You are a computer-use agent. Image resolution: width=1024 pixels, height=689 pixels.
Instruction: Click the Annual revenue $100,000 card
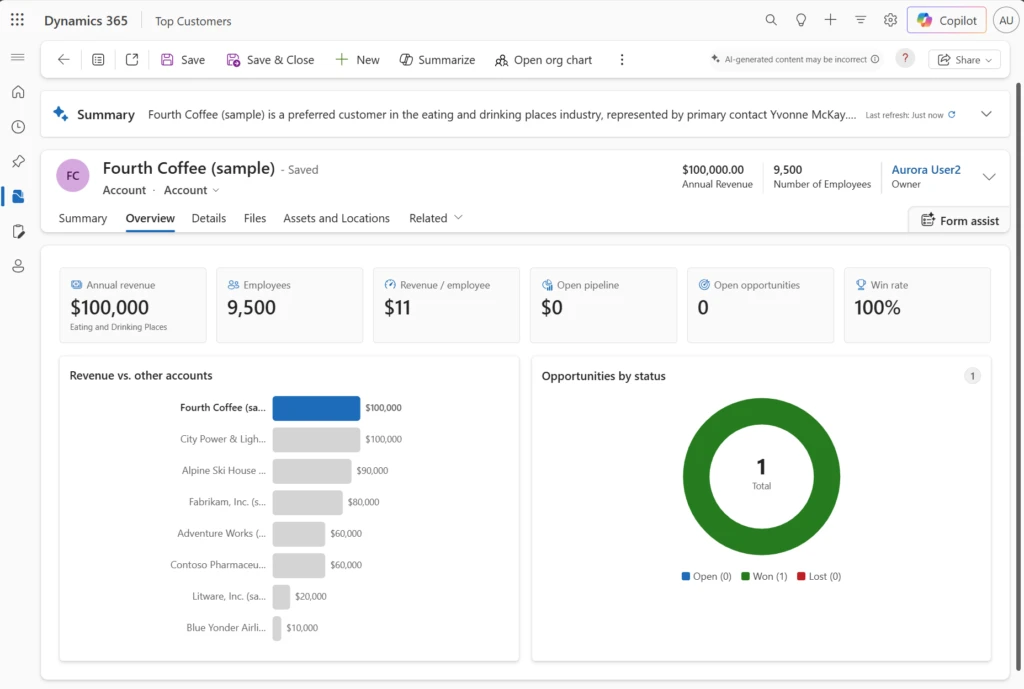[133, 305]
